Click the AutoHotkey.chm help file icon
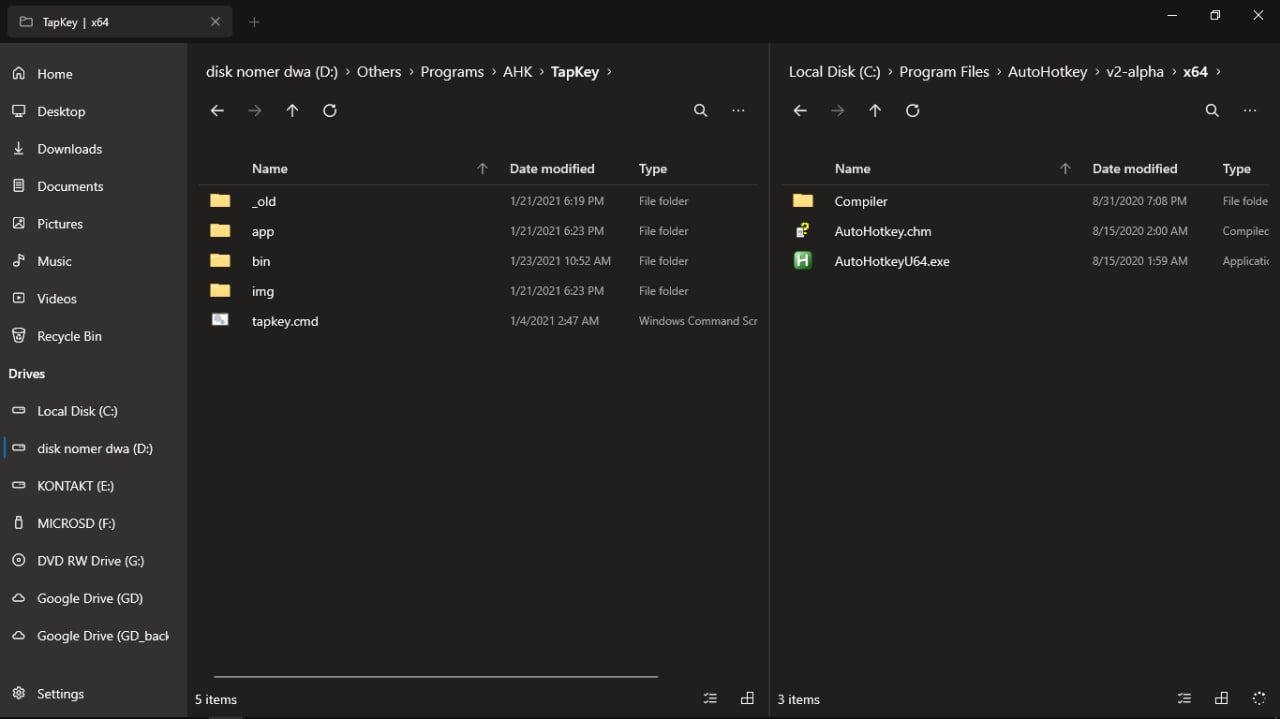 point(802,231)
